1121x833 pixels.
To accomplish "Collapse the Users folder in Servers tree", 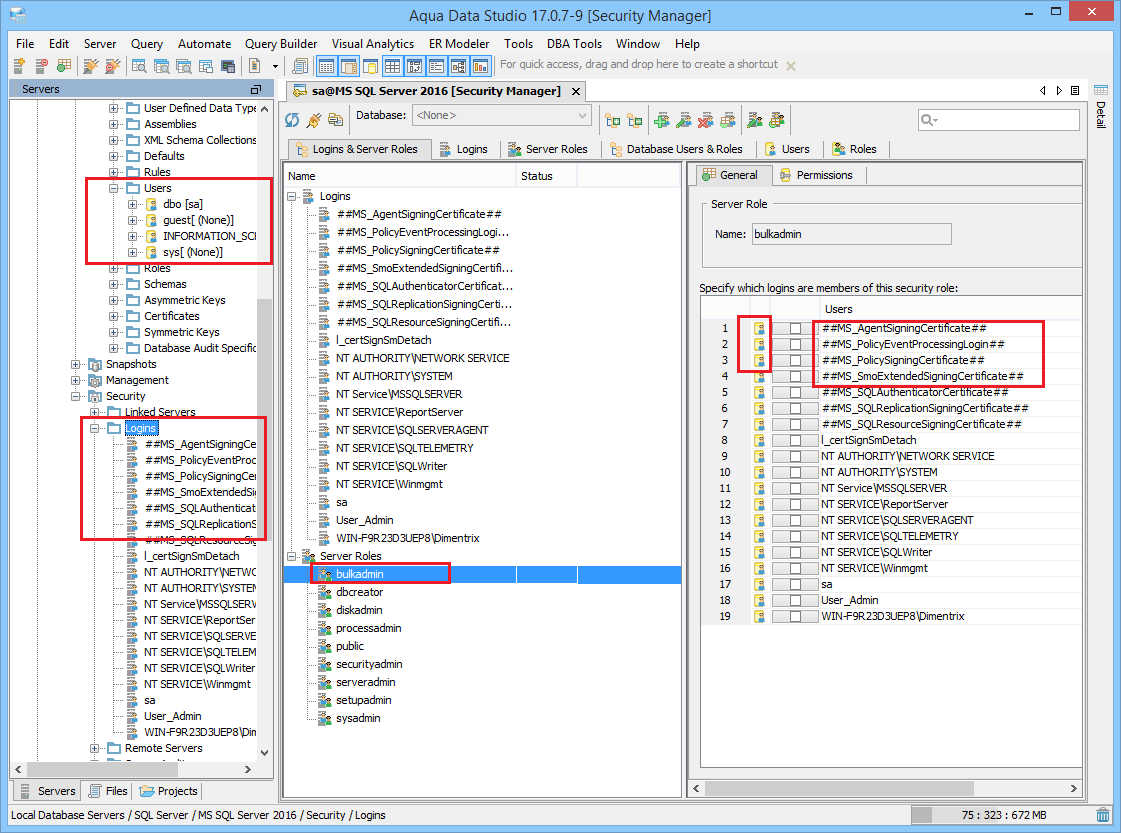I will click(x=114, y=188).
